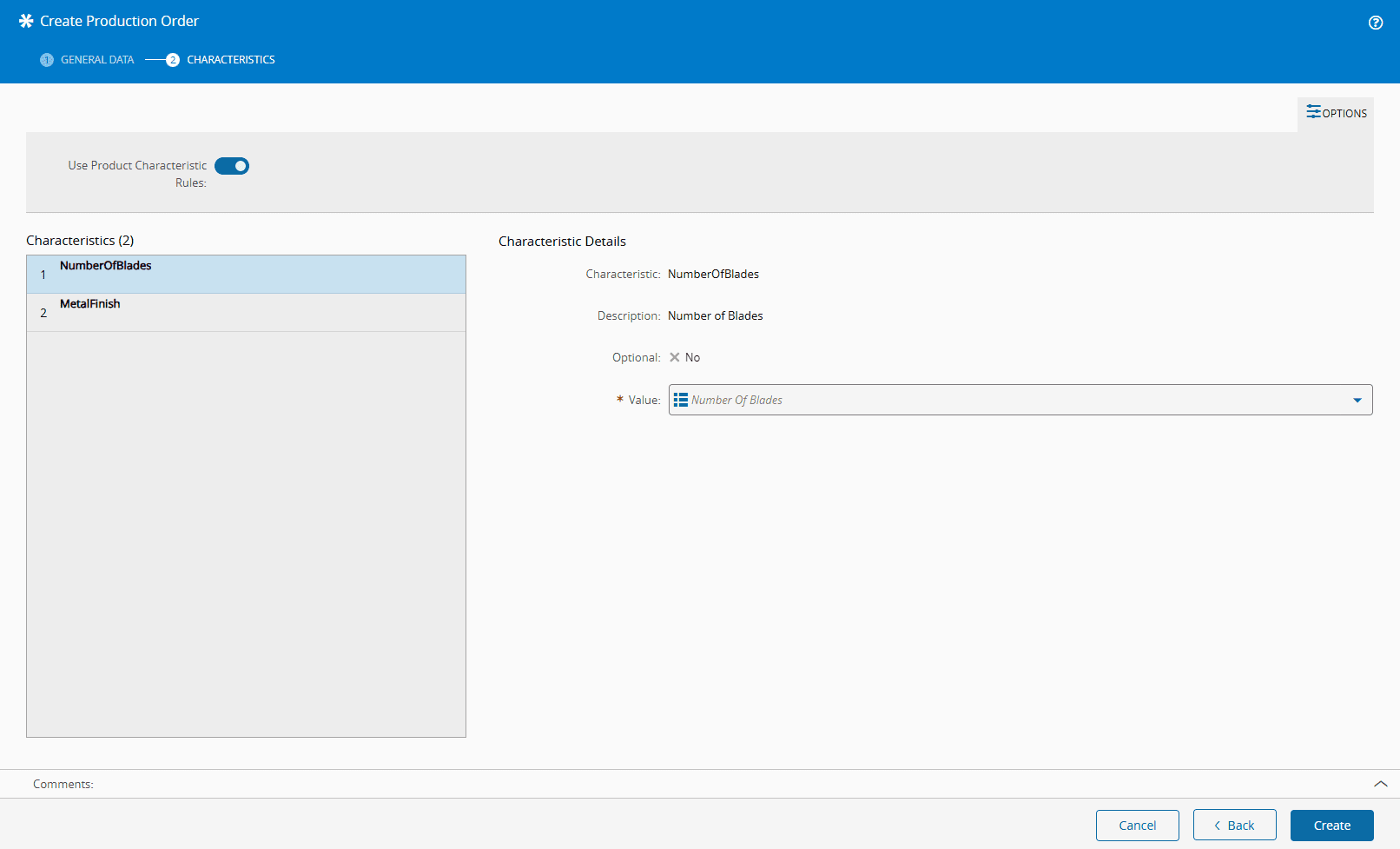Click the back chevron icon on Back button
Screen dimensions: 1400x849
(1218, 825)
